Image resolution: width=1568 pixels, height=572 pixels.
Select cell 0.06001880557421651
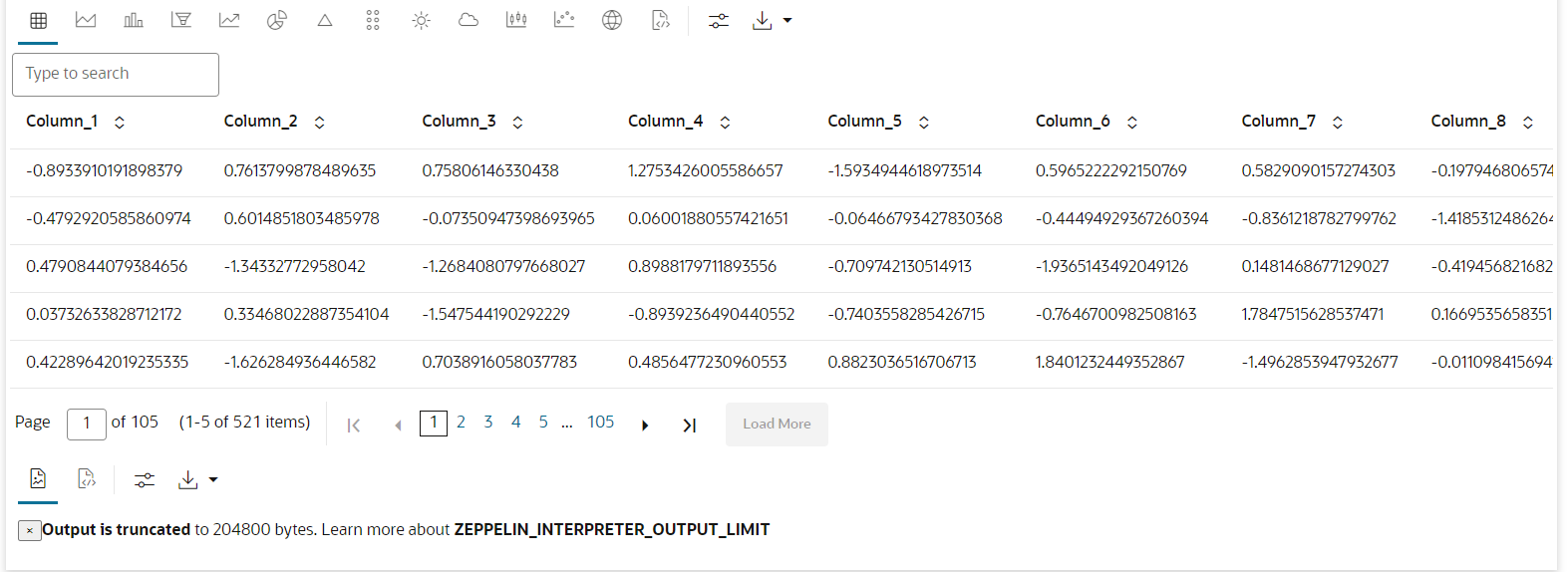tap(708, 218)
